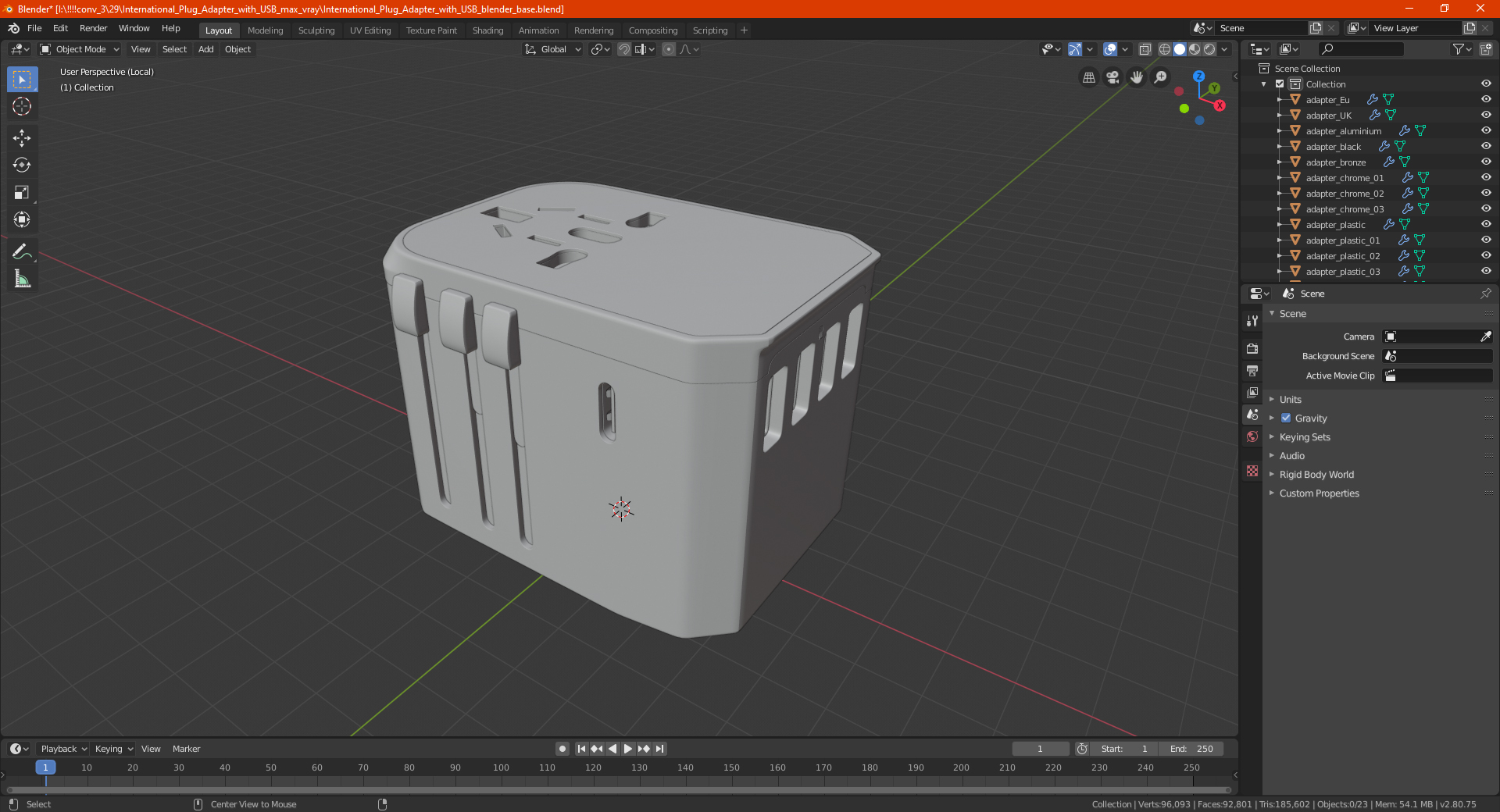
Task: Choose the Move tool
Action: click(22, 138)
